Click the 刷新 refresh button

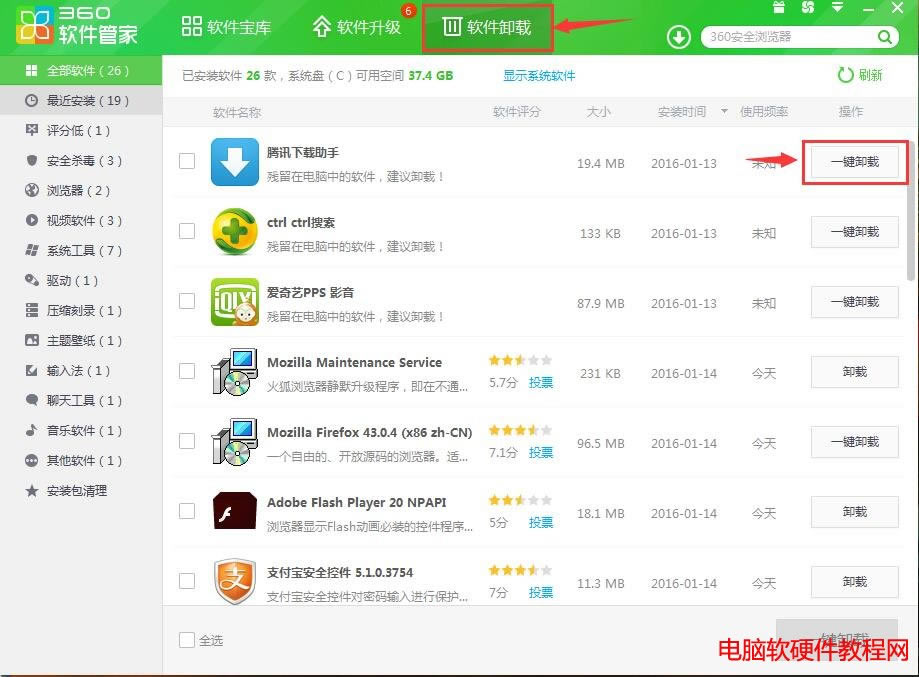pyautogui.click(x=860, y=75)
